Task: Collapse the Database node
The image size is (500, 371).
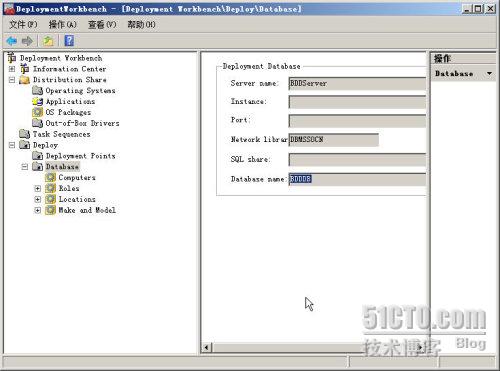Action: coord(25,167)
